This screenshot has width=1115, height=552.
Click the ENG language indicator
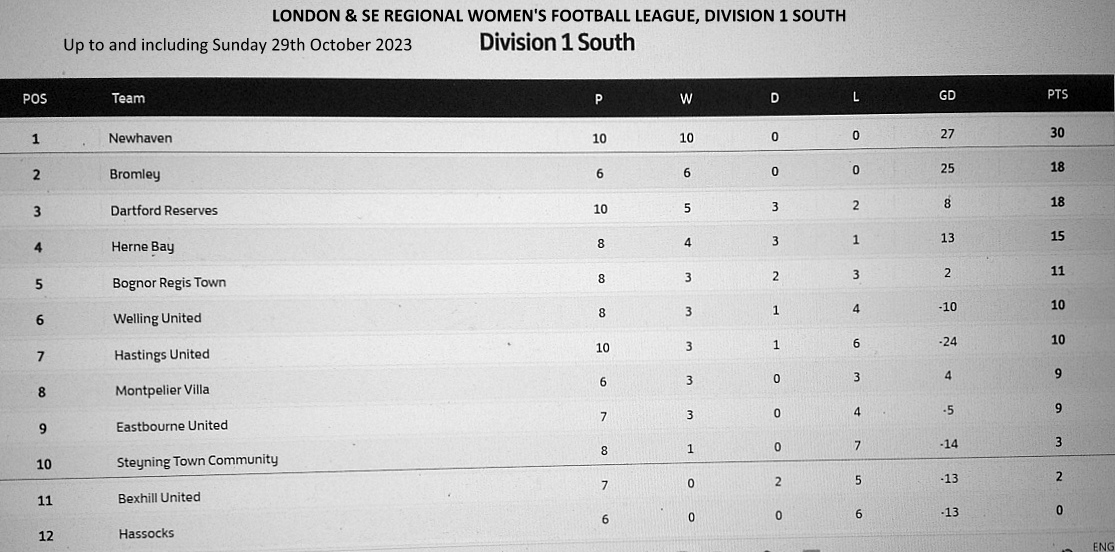click(x=1103, y=546)
